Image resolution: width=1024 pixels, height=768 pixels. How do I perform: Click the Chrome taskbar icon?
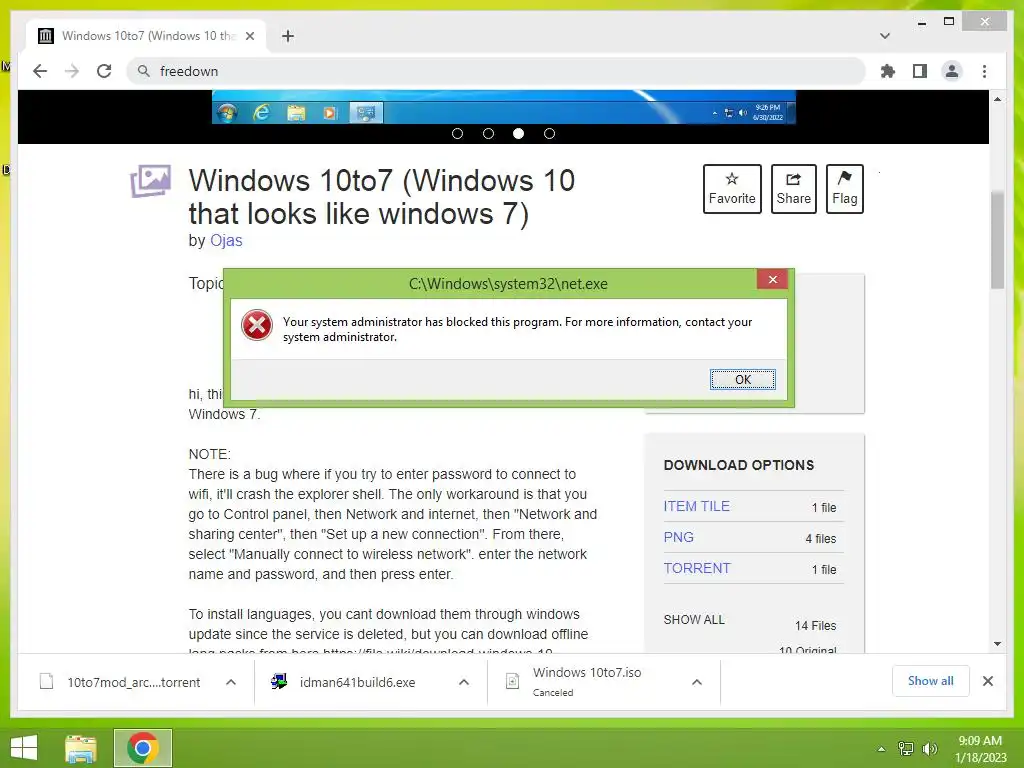(143, 748)
